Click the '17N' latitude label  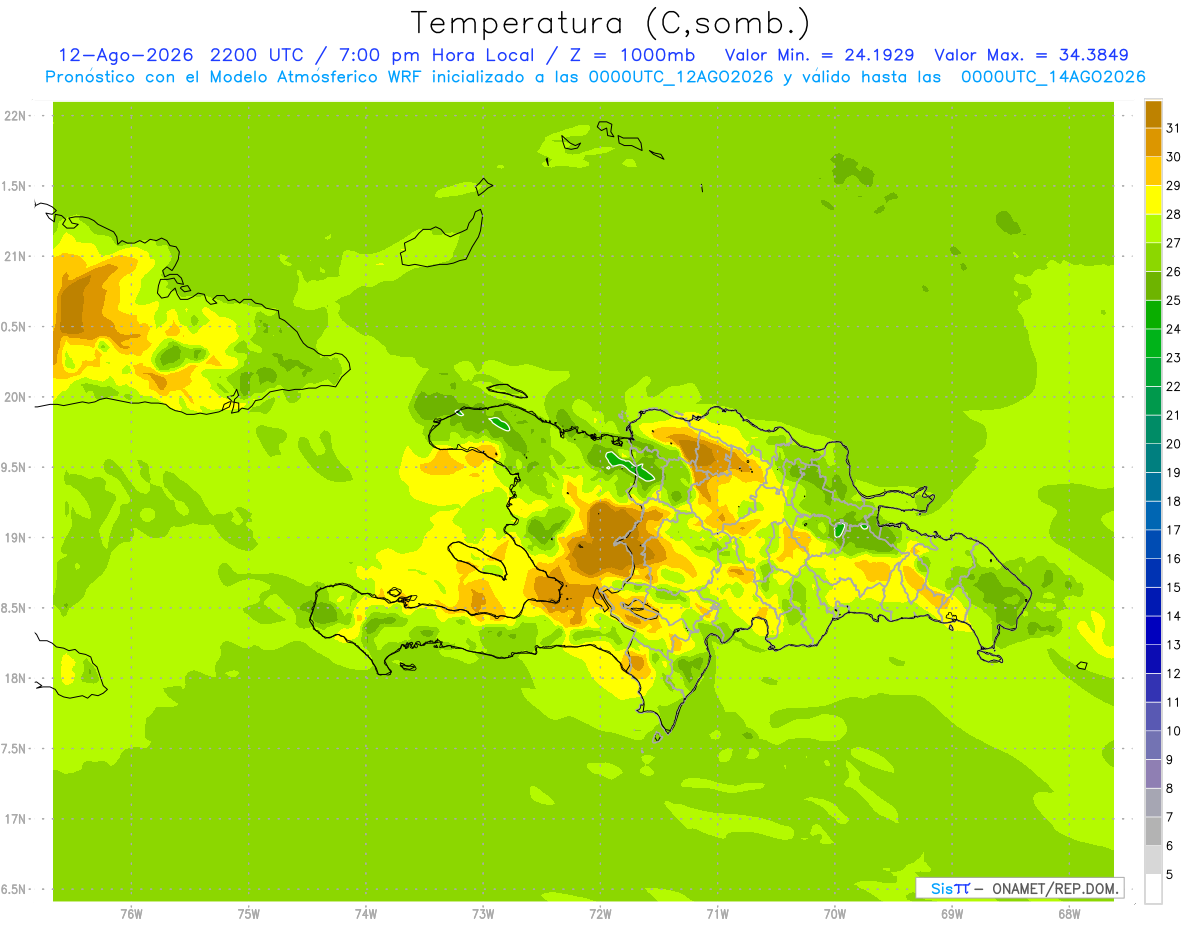(x=15, y=819)
